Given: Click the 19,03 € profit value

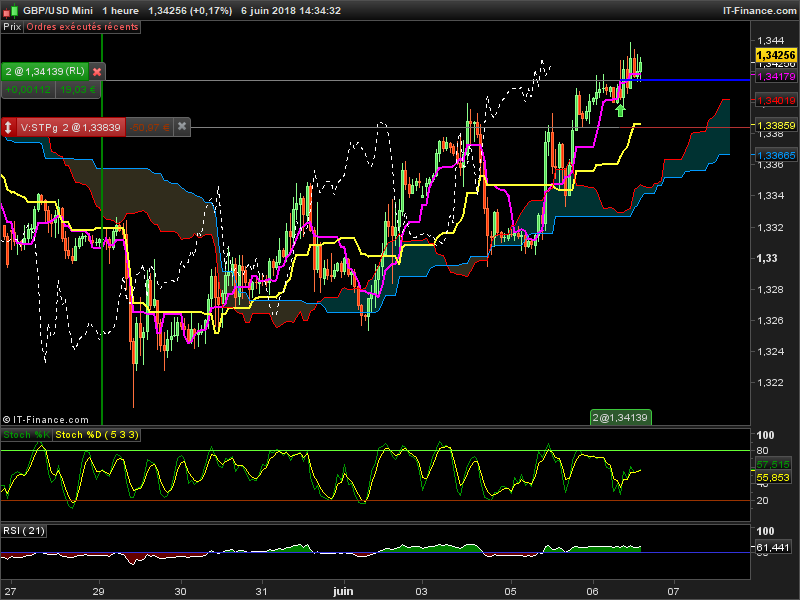Looking at the screenshot, I should point(78,90).
